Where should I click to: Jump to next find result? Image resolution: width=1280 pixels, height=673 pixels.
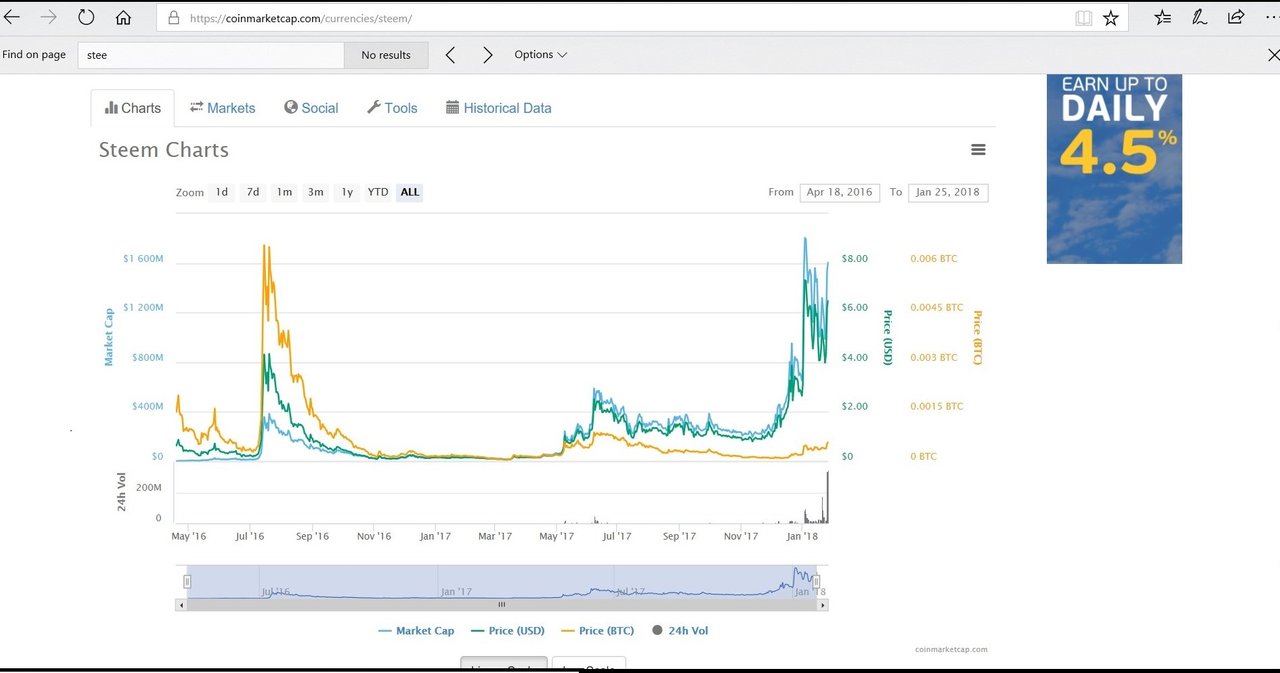click(x=487, y=55)
